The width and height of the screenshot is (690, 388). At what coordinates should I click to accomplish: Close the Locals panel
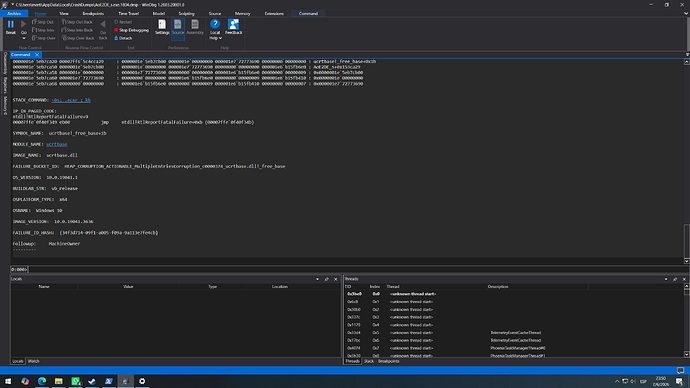click(336, 279)
